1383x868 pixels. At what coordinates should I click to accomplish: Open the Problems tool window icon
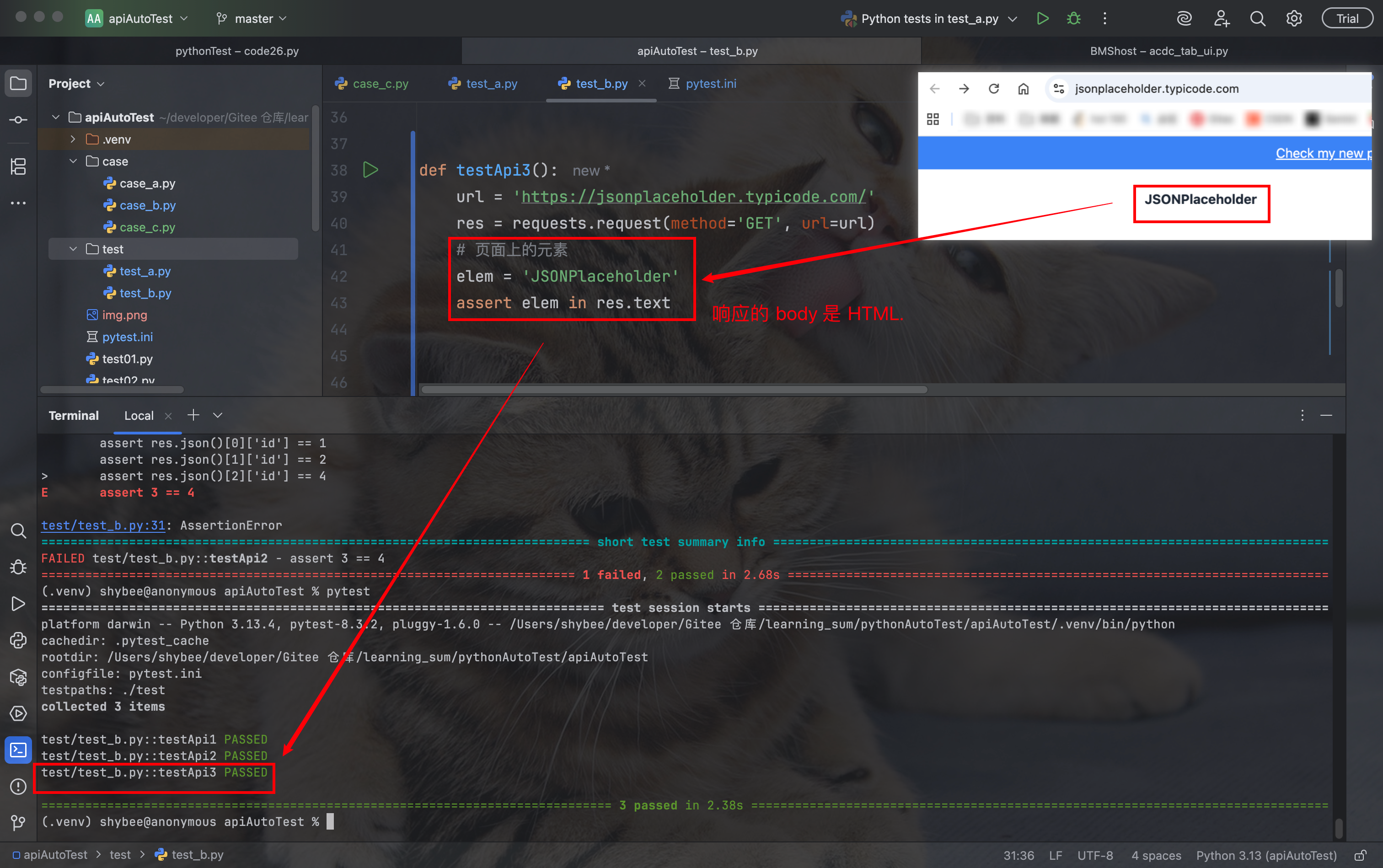[18, 786]
